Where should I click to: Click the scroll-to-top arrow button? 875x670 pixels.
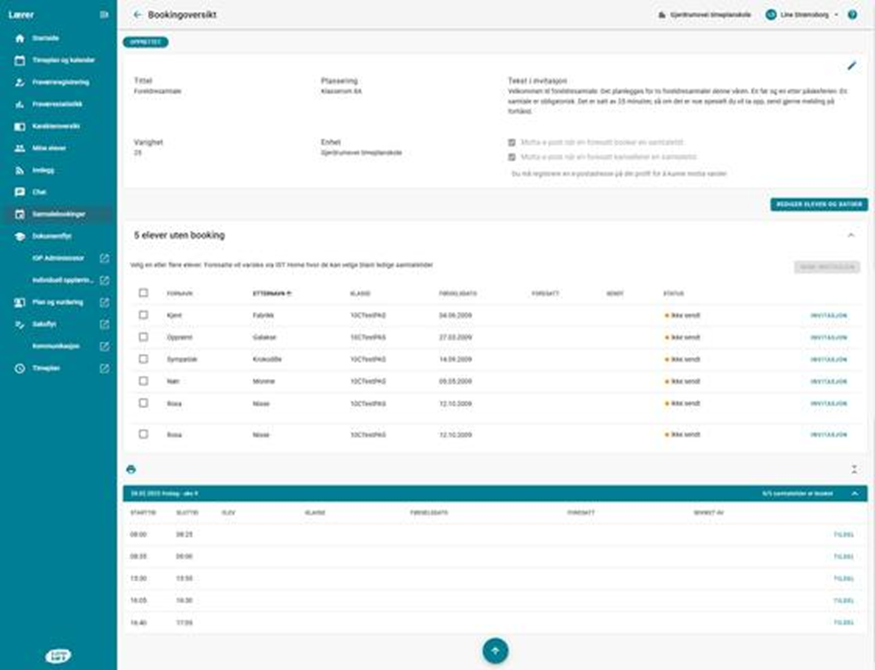495,650
